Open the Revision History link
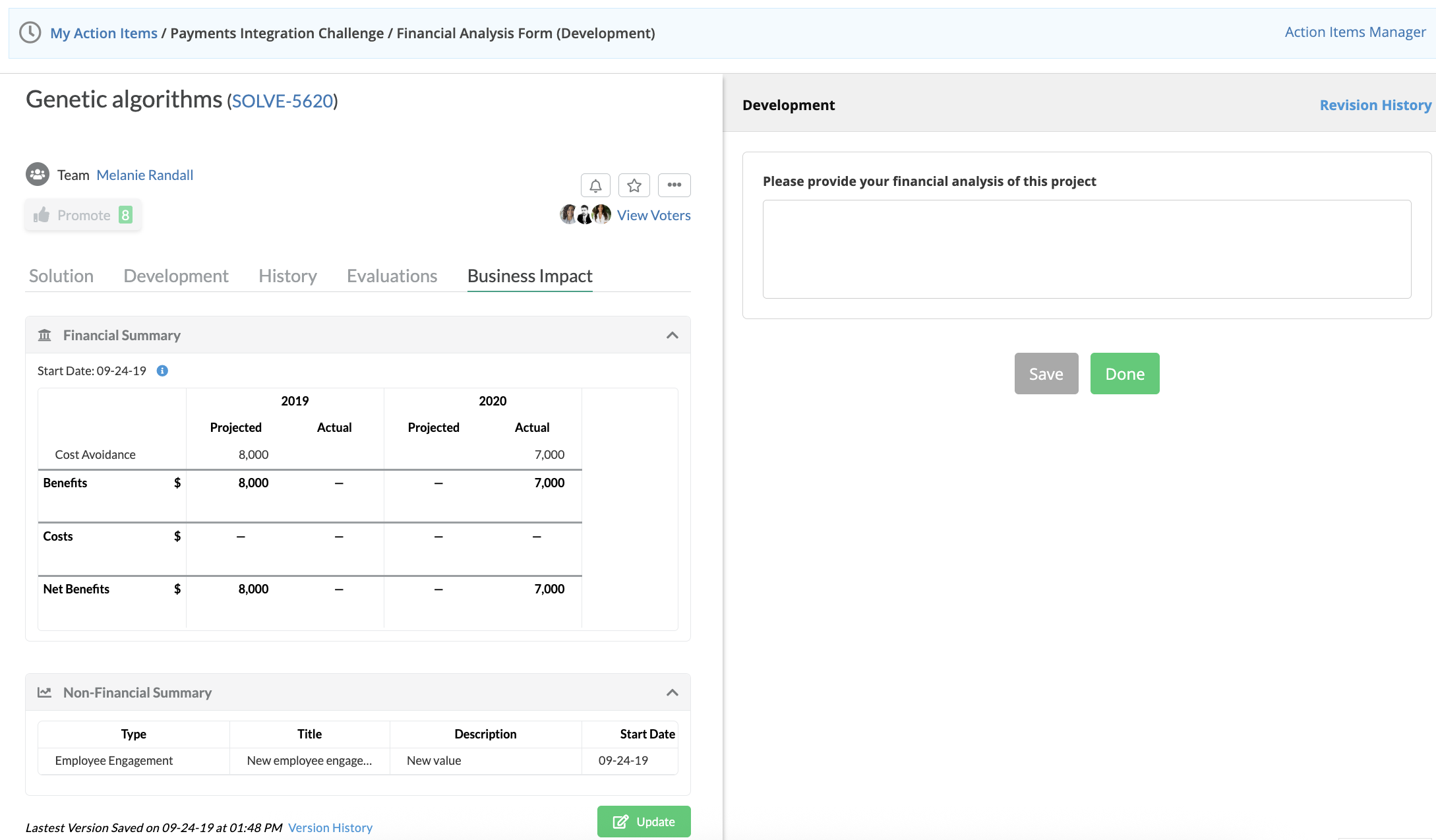1436x840 pixels. click(1375, 105)
